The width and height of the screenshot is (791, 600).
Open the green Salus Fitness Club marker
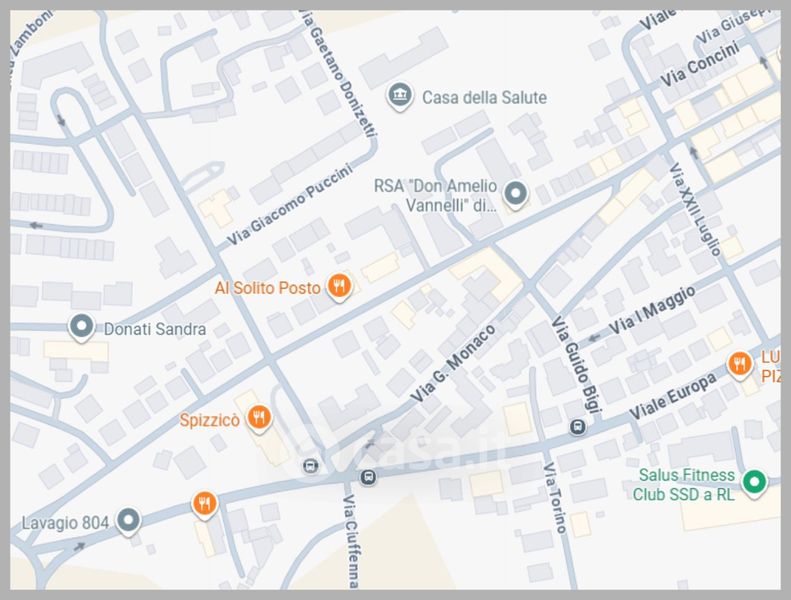click(757, 483)
